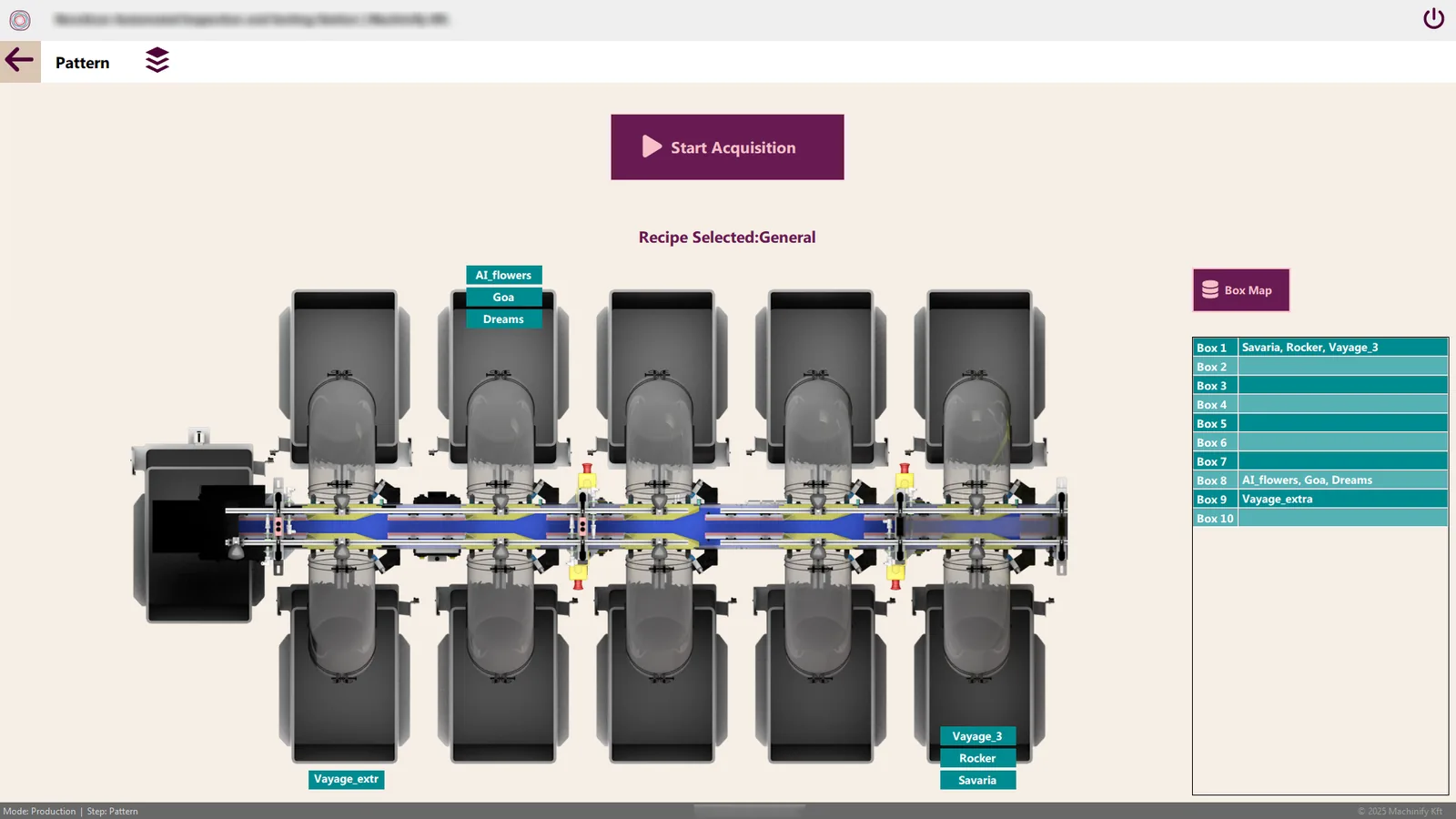Select Box 1 row label
1456x819 pixels.
1215,348
